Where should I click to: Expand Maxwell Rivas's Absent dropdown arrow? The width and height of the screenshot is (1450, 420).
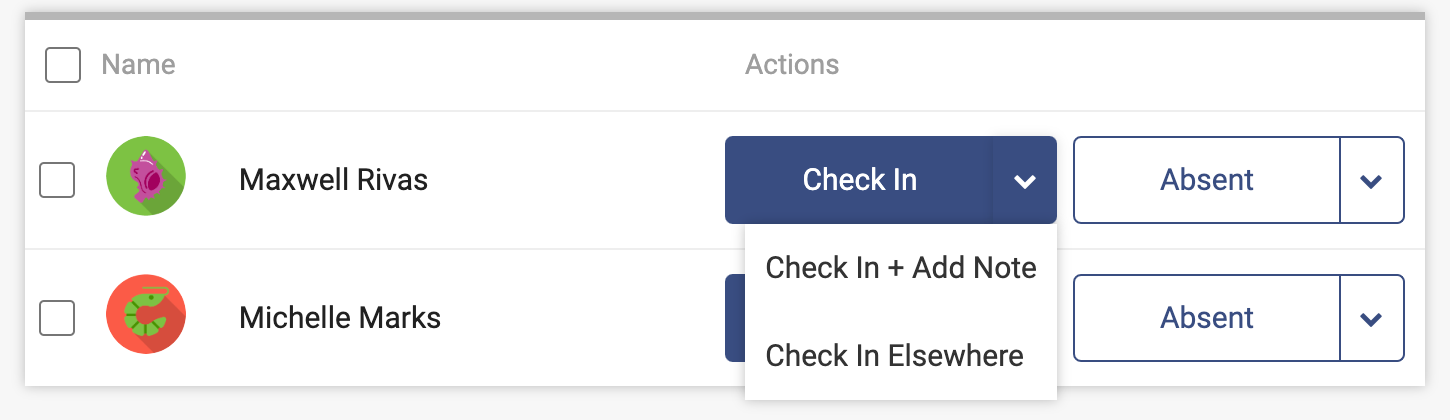(x=1371, y=181)
